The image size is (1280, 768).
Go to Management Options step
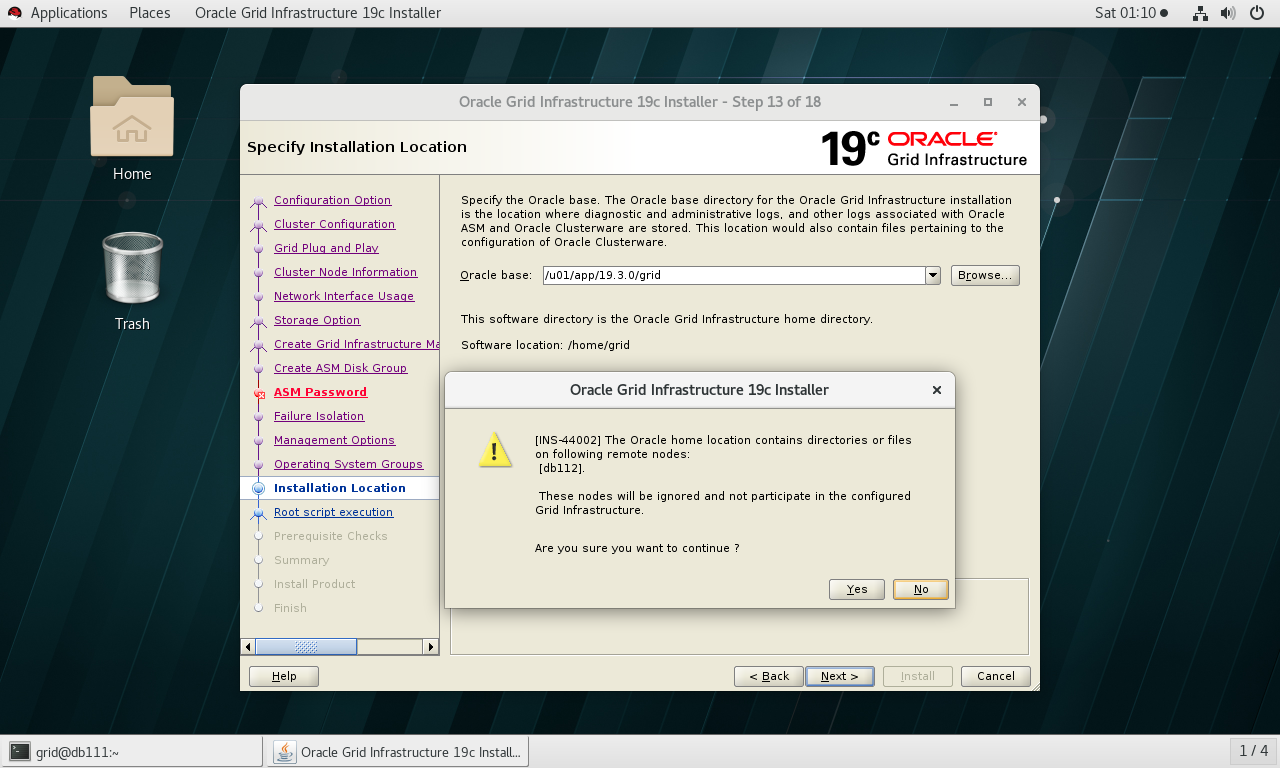click(x=335, y=440)
